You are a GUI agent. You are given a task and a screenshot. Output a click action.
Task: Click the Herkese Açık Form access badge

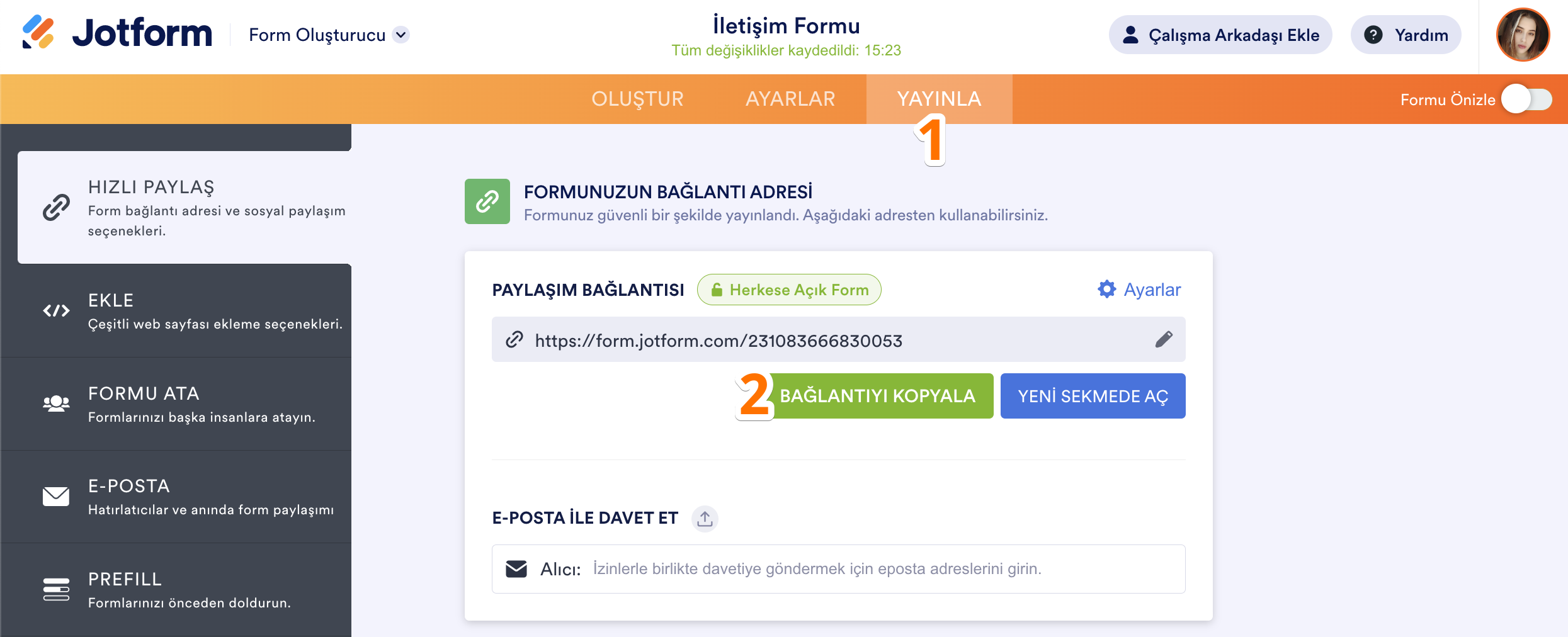[789, 290]
